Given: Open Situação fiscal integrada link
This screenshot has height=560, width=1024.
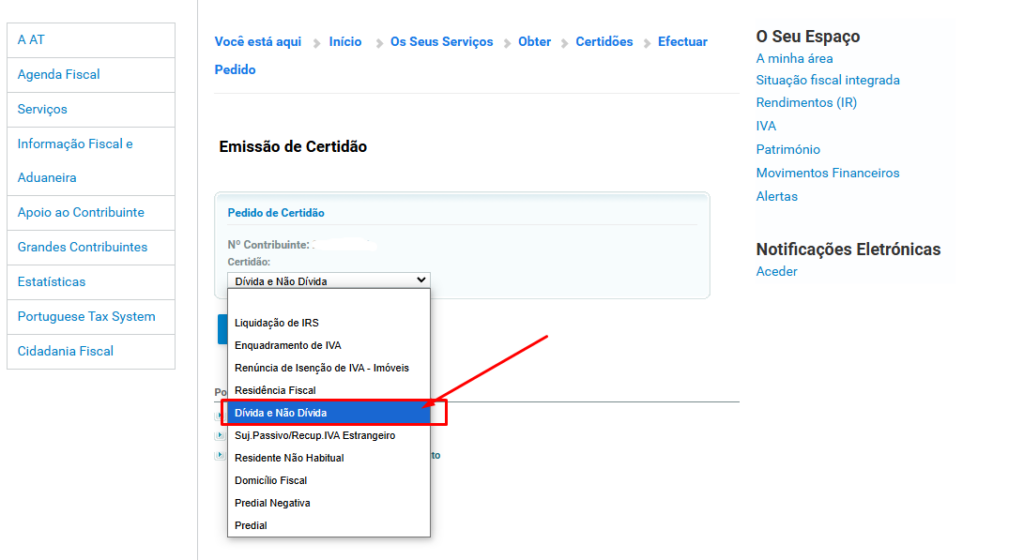Looking at the screenshot, I should point(827,80).
